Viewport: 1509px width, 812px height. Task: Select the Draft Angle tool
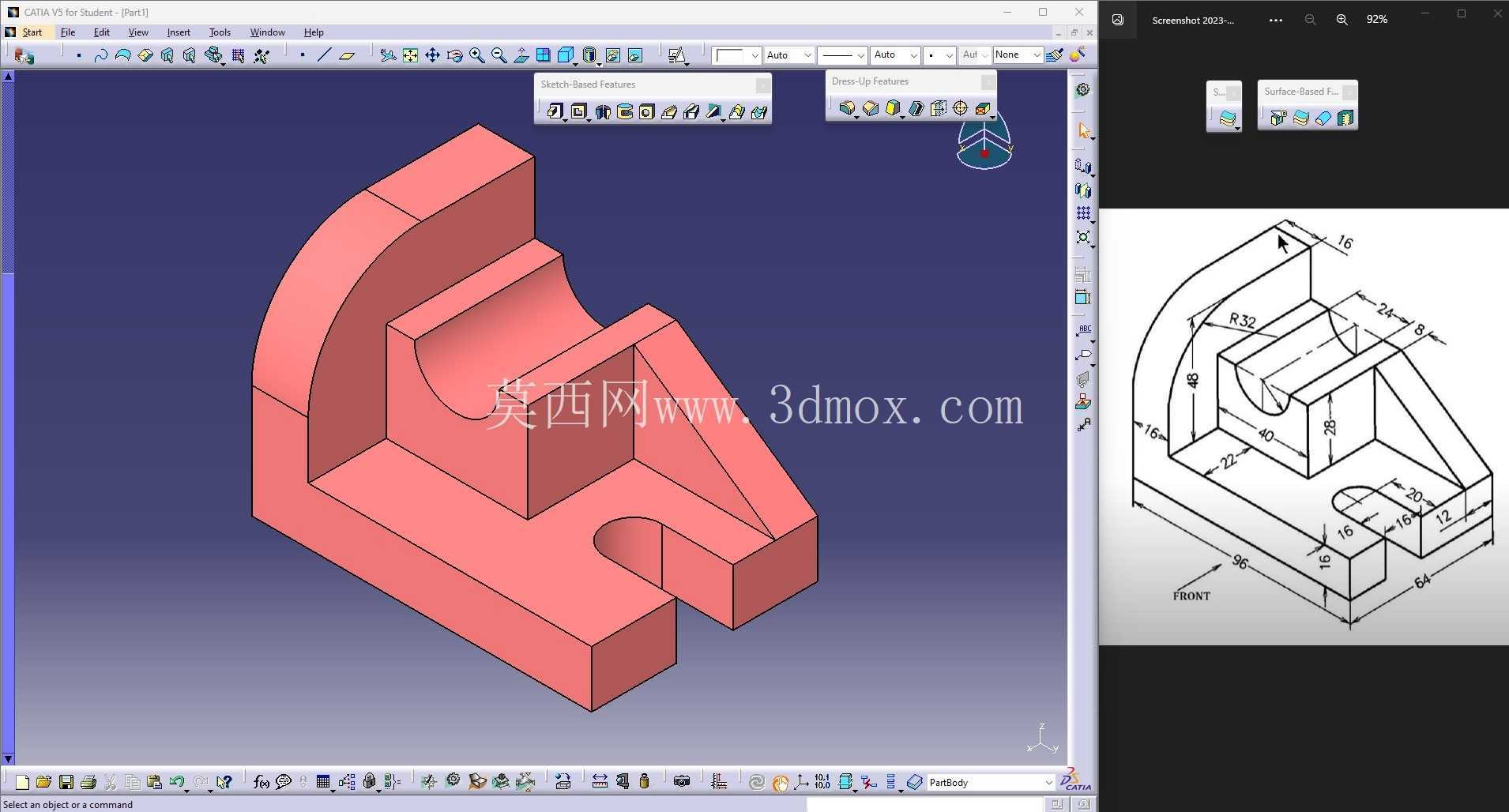[x=893, y=108]
